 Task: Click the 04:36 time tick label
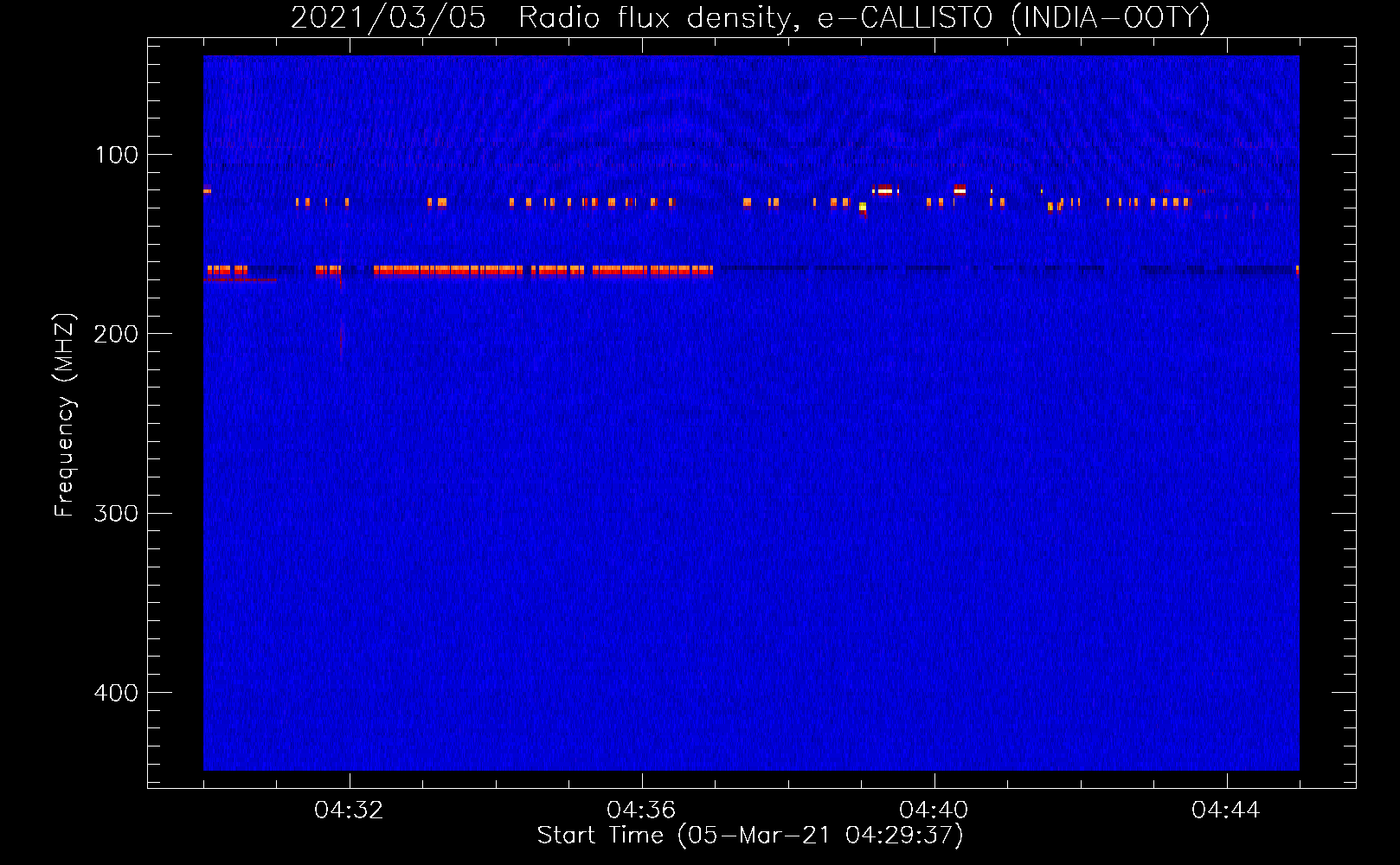[x=641, y=811]
